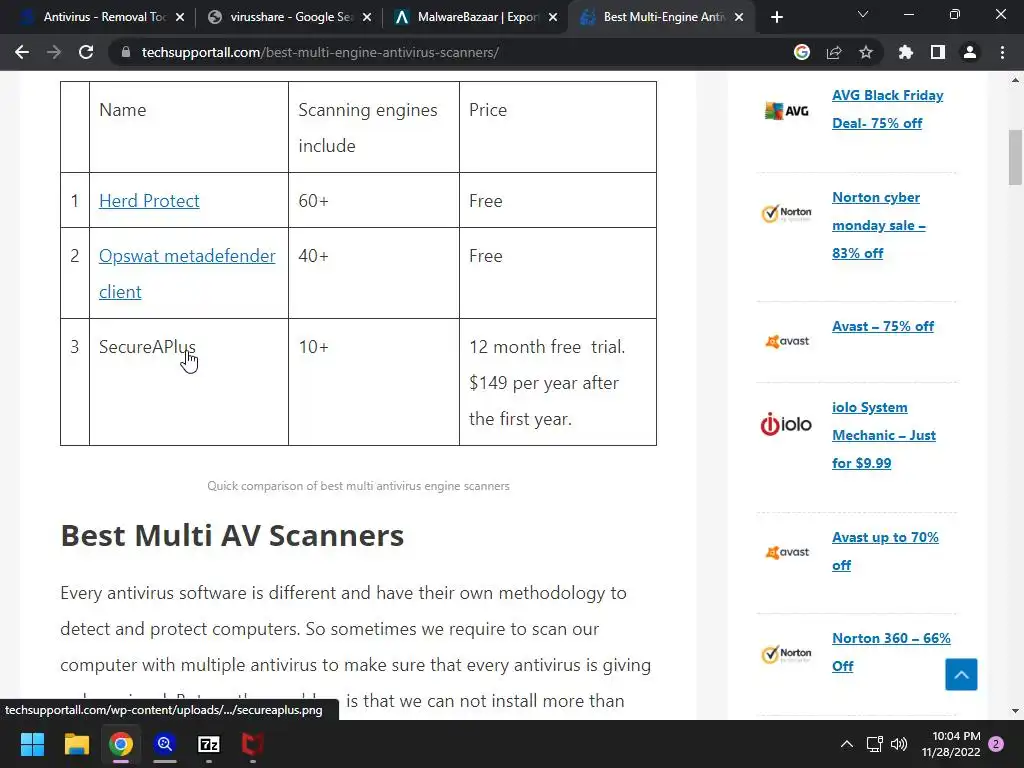Open a new browser tab
Image resolution: width=1024 pixels, height=768 pixels.
776,18
